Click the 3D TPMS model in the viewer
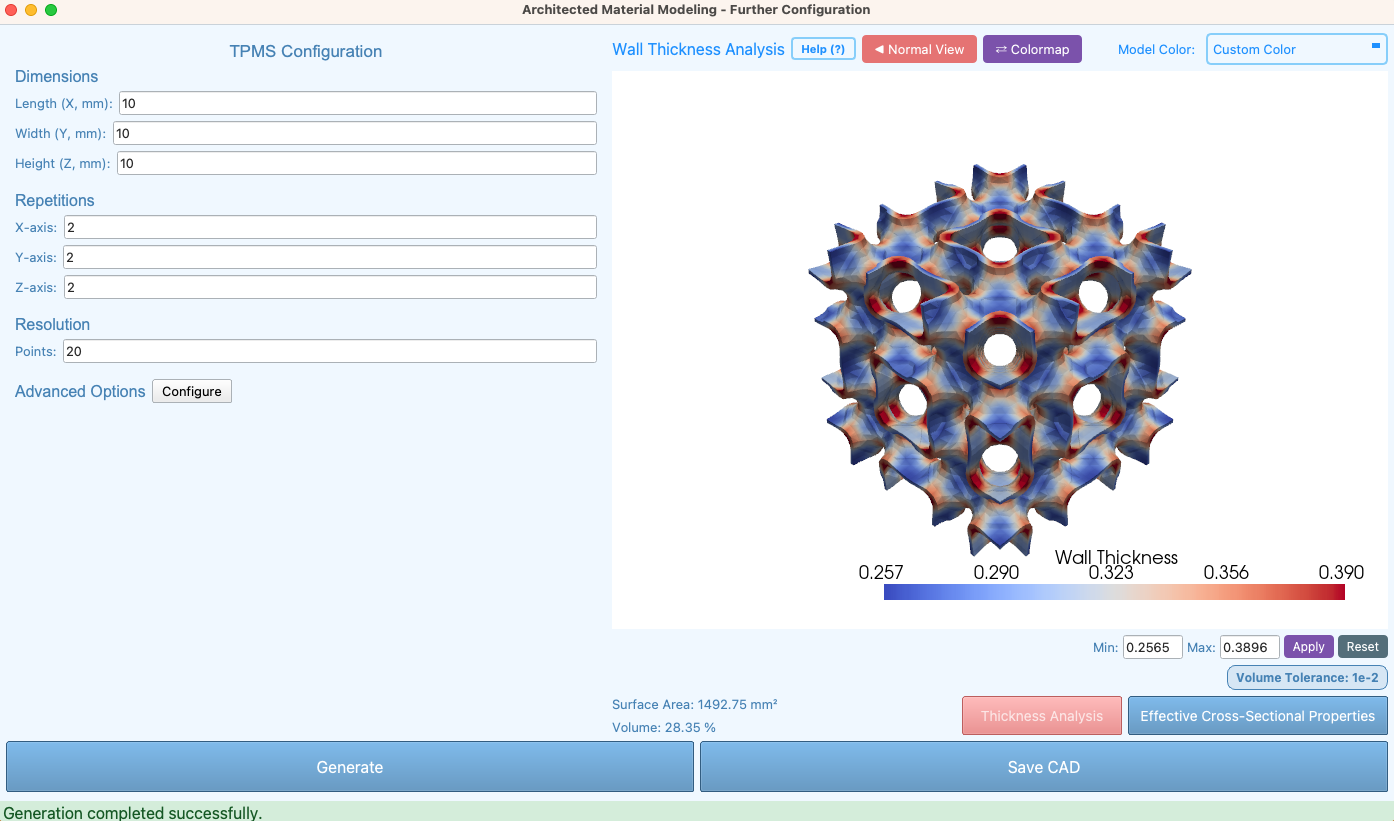This screenshot has height=821, width=1394. [999, 358]
